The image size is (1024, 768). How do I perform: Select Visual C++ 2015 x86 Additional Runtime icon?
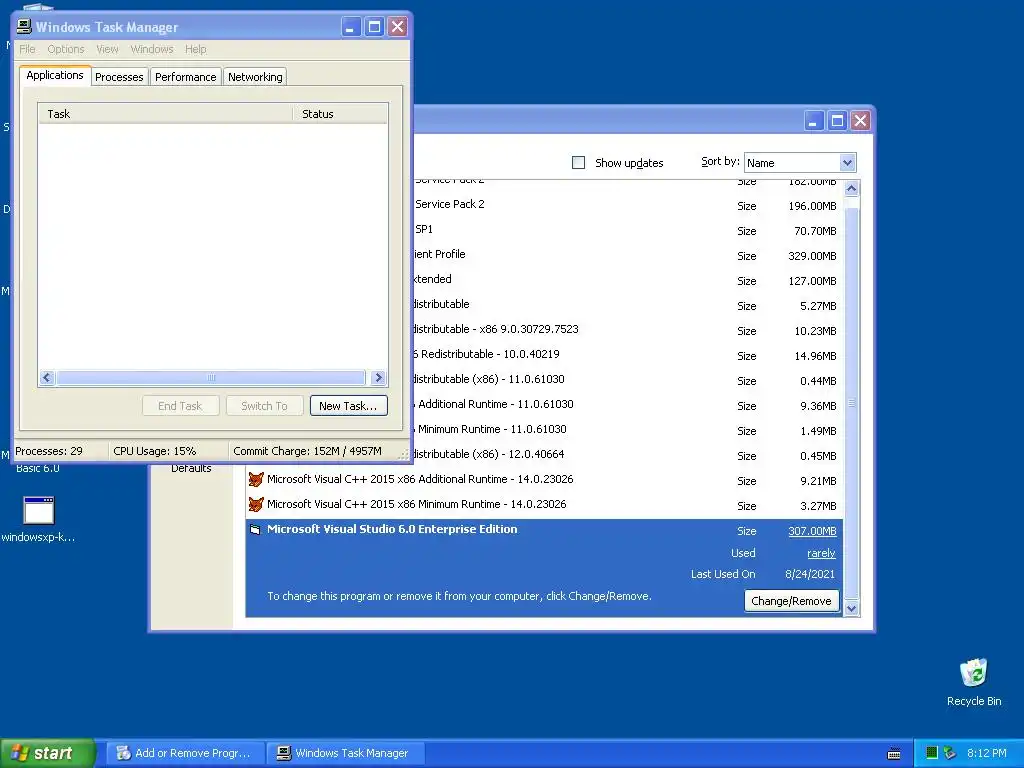click(x=256, y=479)
